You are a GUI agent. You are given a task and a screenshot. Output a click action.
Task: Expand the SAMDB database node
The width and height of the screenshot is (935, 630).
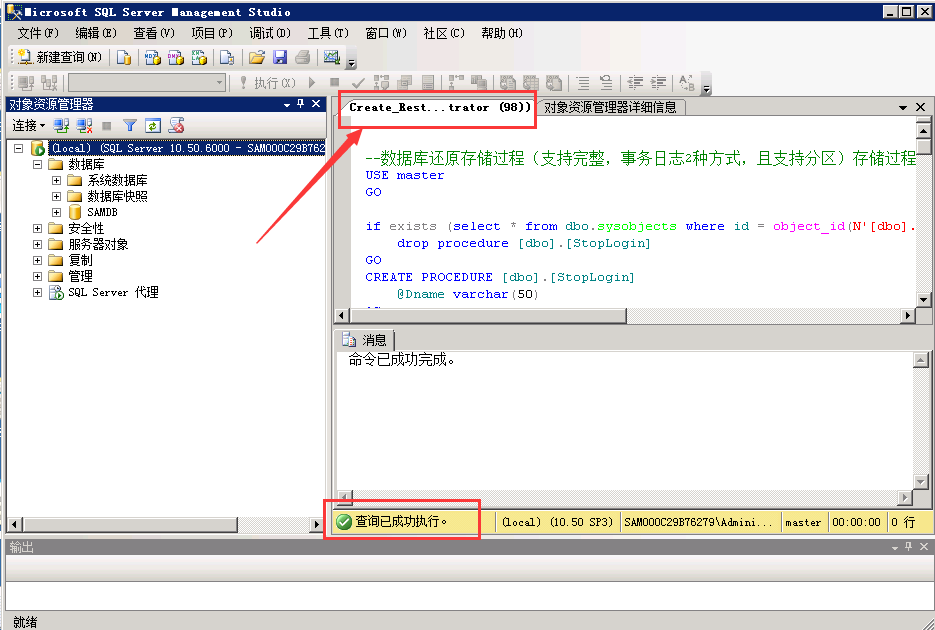[x=57, y=212]
